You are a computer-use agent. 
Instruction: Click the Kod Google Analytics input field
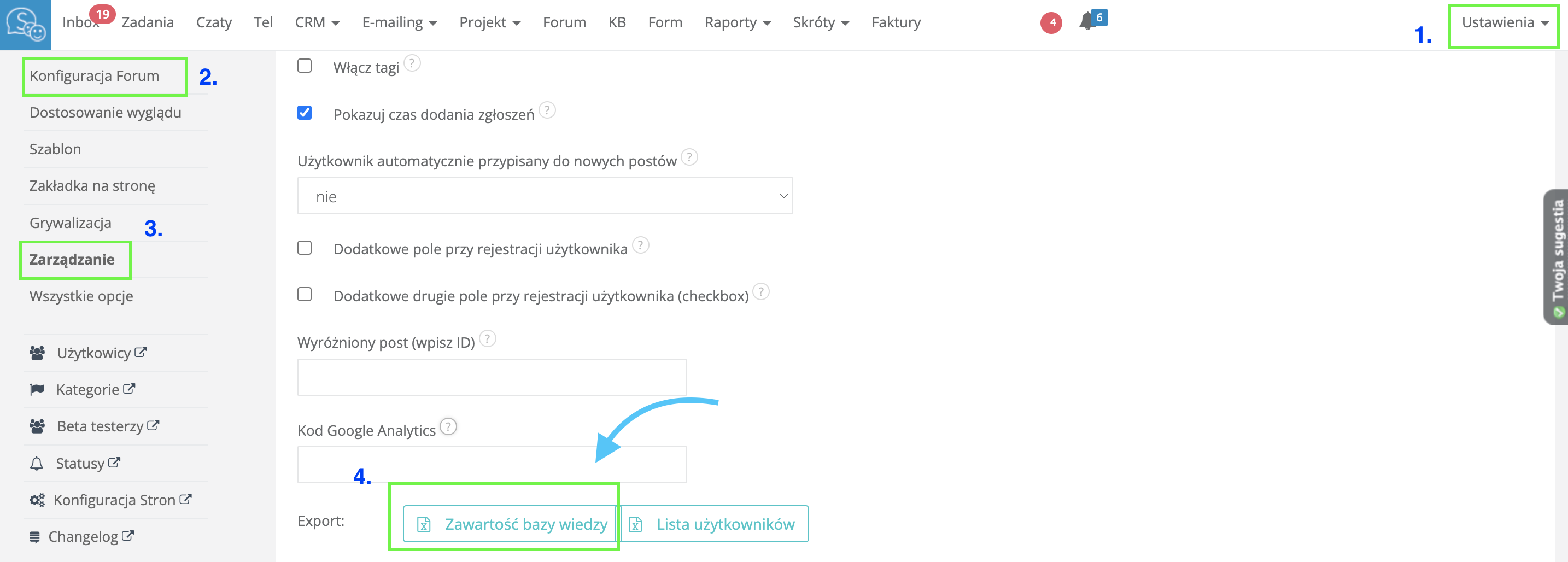492,465
